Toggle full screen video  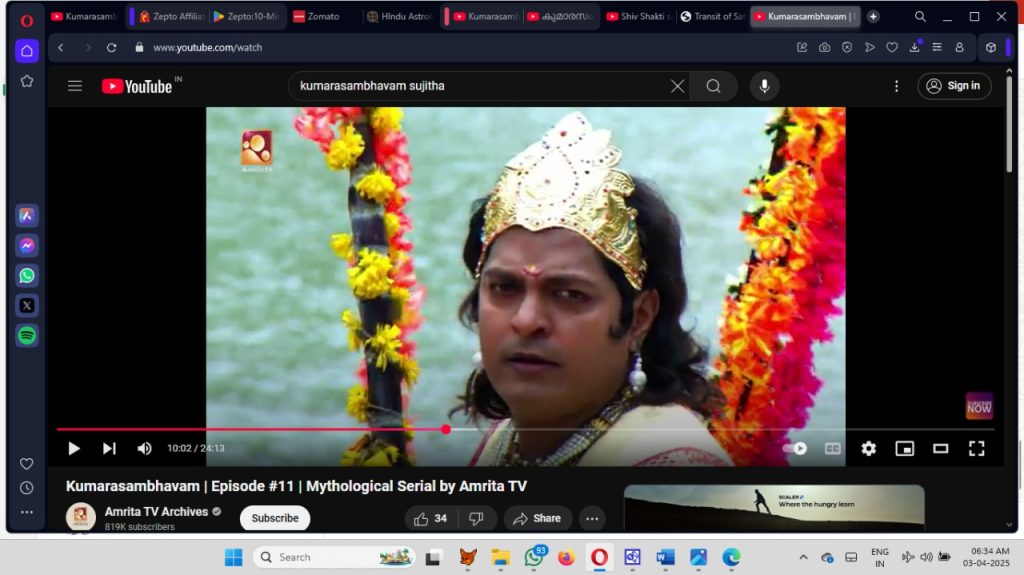pos(976,448)
